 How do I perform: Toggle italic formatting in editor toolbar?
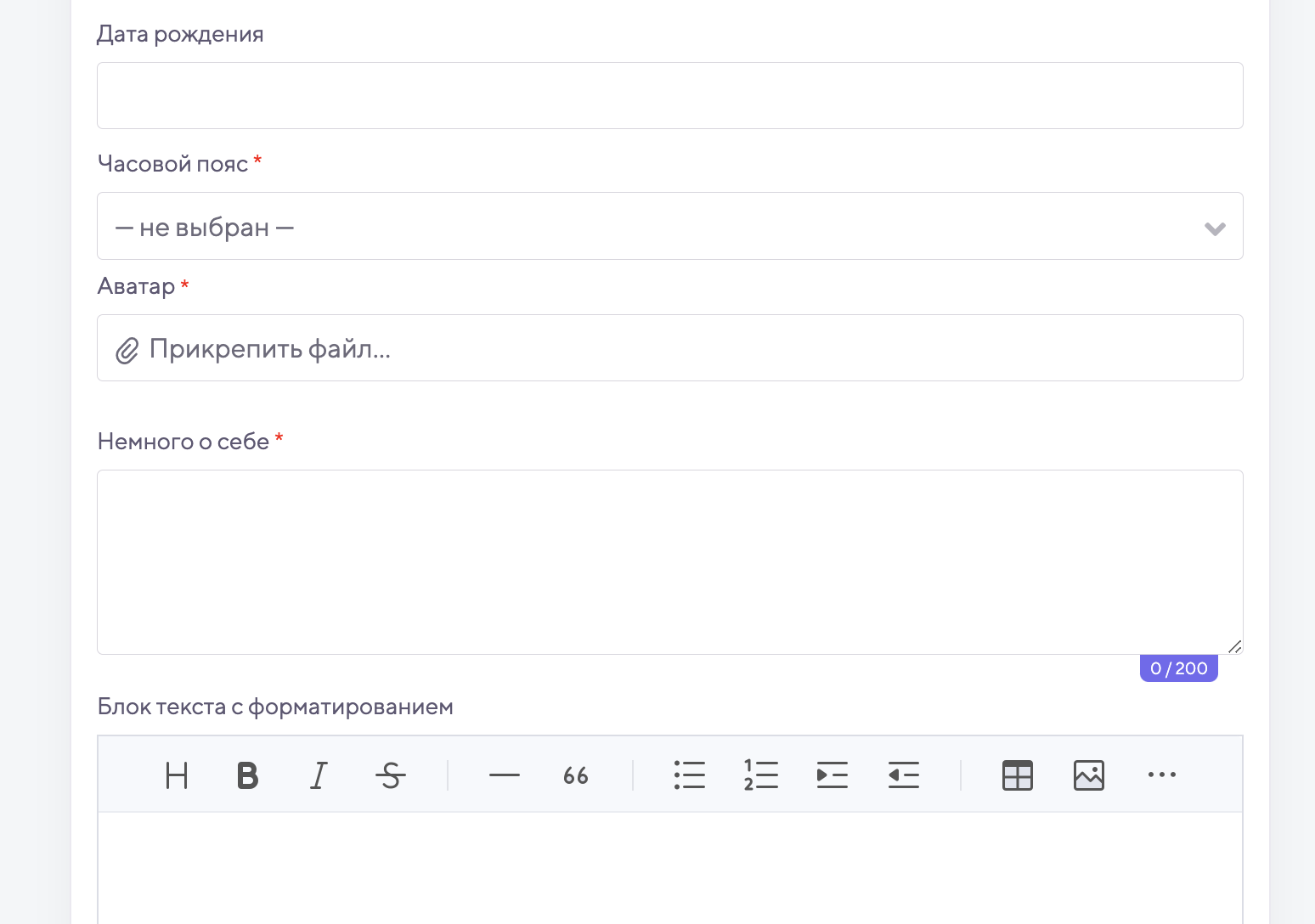pyautogui.click(x=319, y=775)
